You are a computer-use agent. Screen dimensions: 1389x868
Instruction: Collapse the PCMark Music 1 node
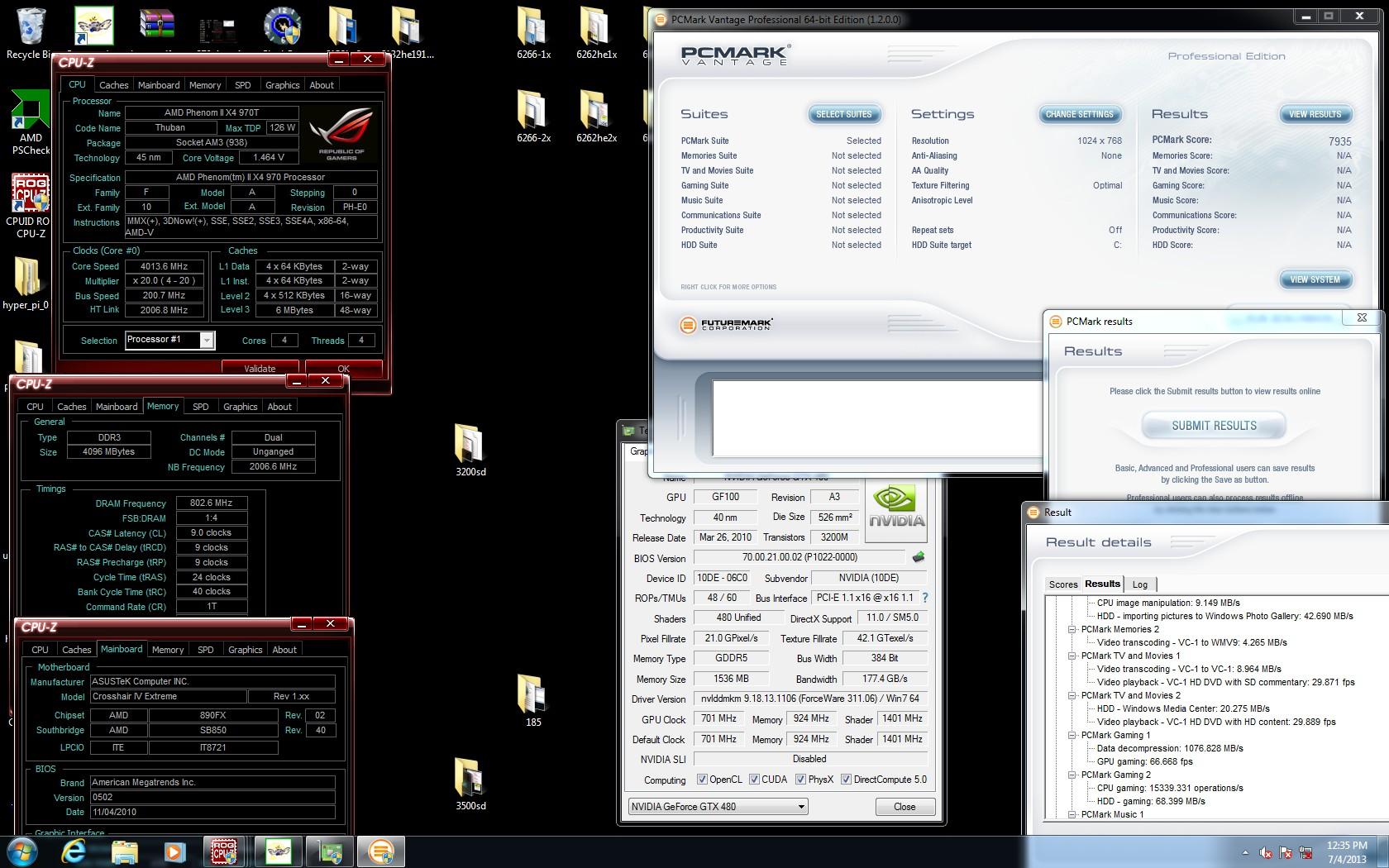(1072, 814)
